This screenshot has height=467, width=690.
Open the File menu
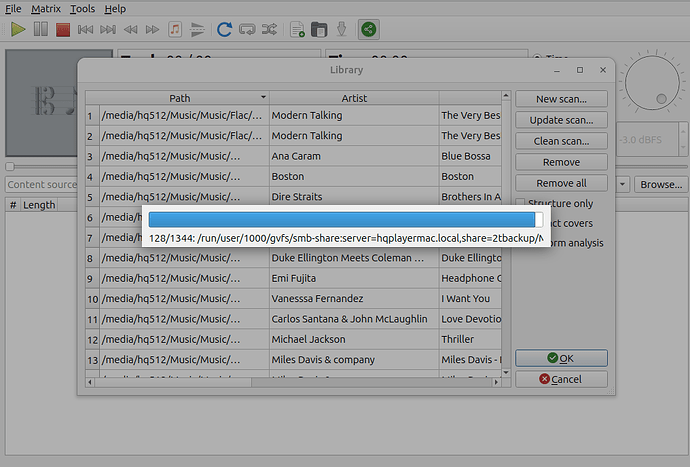(x=13, y=9)
